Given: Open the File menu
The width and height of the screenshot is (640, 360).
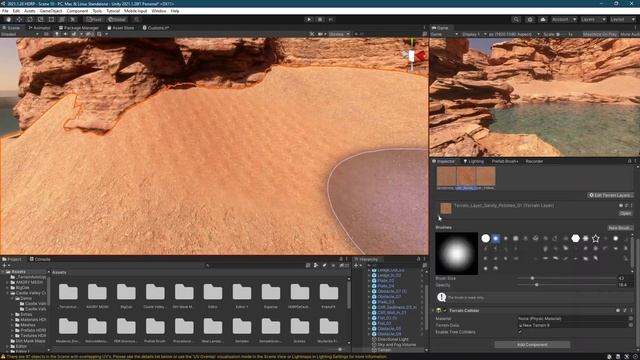Looking at the screenshot, I should coord(5,11).
